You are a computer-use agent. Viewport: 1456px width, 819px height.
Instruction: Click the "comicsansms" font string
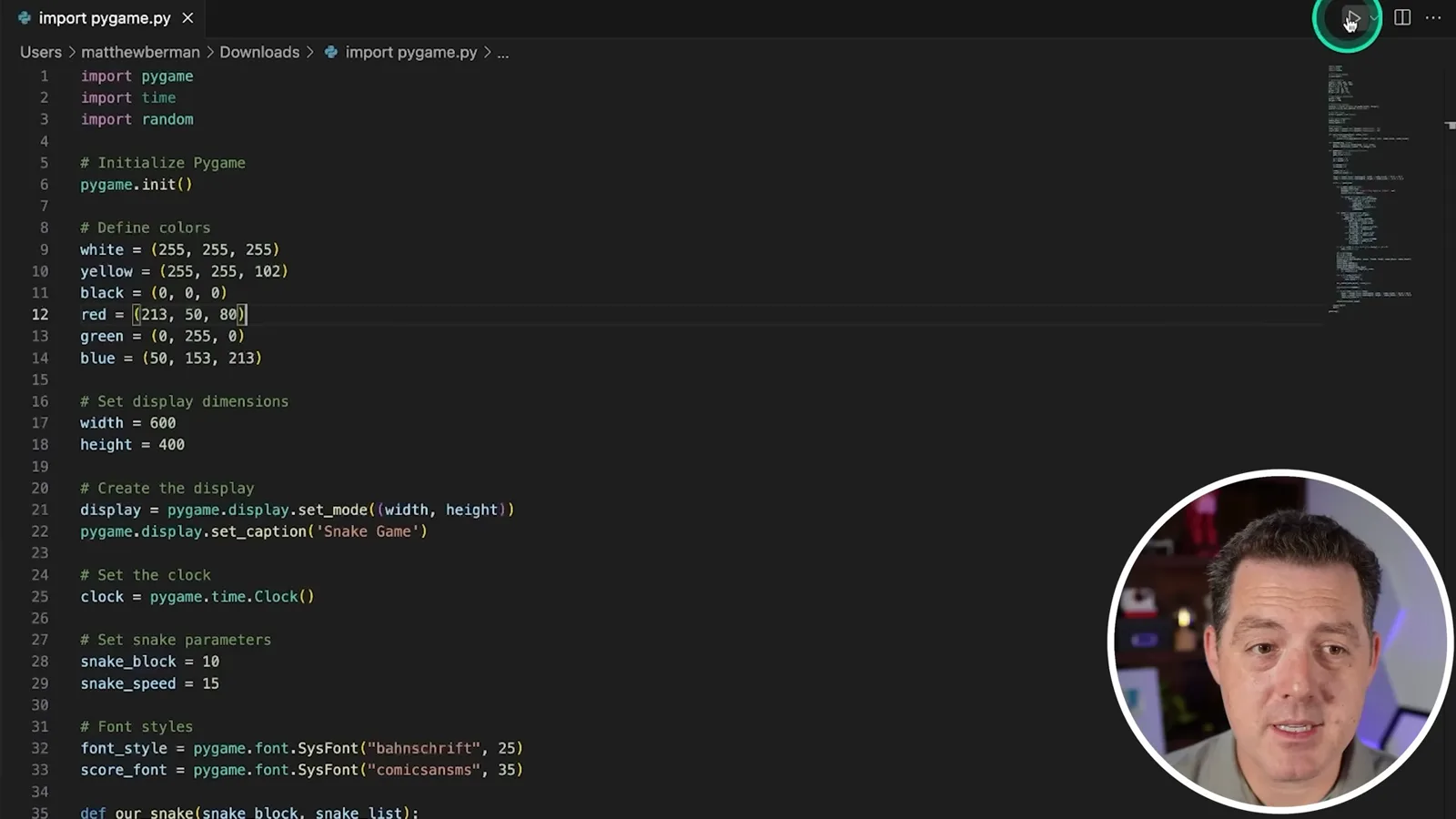pos(424,770)
